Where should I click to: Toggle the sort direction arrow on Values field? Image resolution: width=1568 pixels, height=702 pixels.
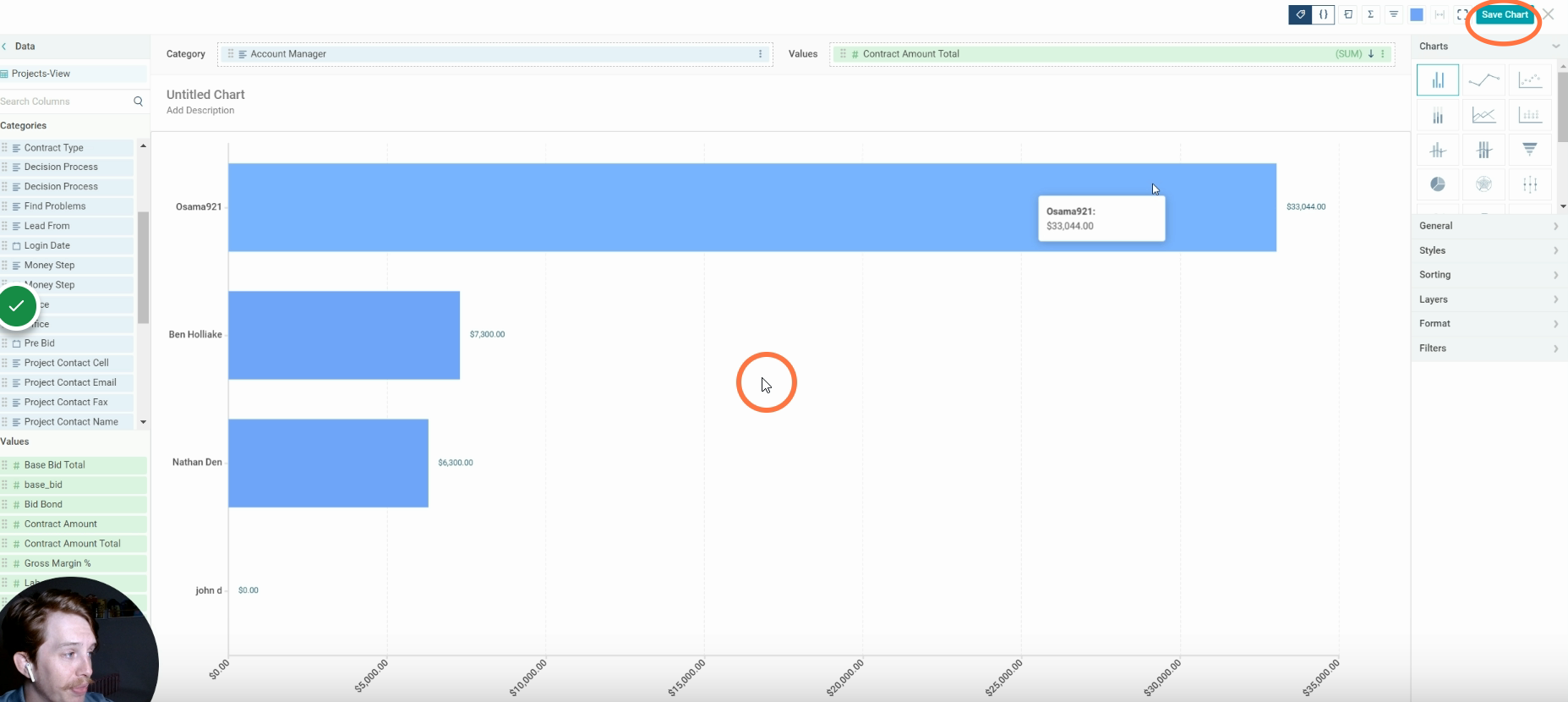[x=1370, y=54]
